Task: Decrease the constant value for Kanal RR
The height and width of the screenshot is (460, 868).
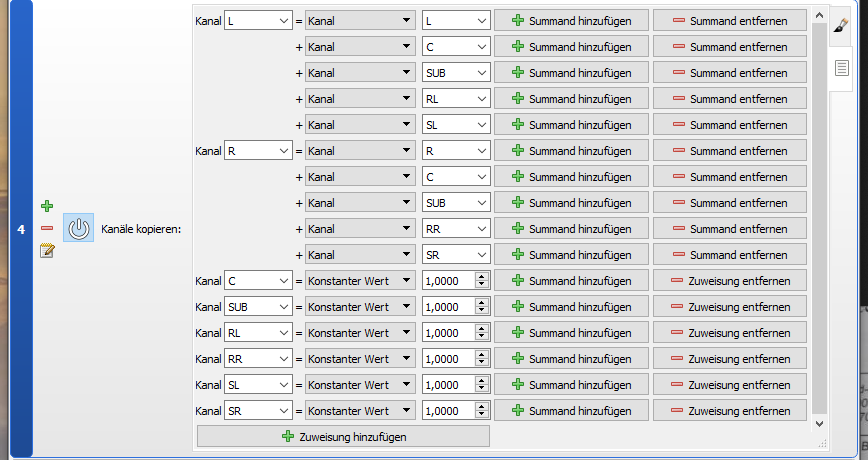Action: pos(482,362)
